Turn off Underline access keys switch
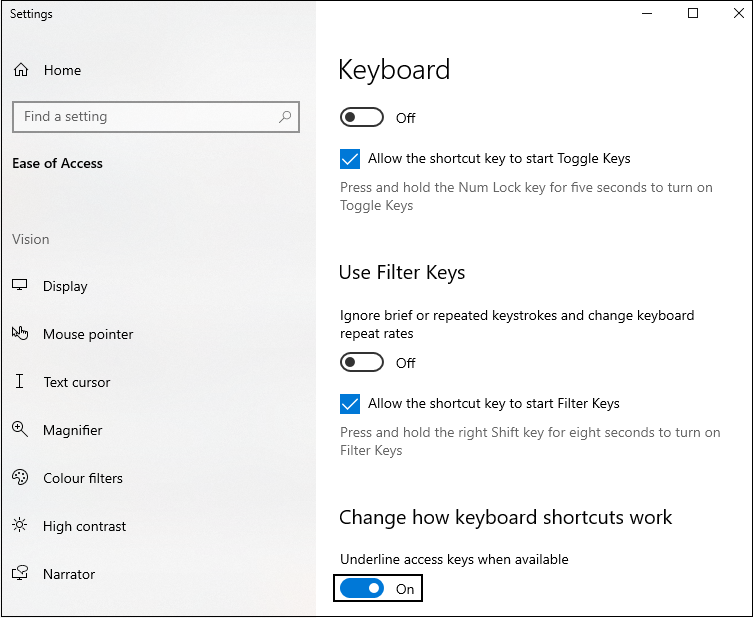Image resolution: width=755 pixels, height=618 pixels. (361, 589)
